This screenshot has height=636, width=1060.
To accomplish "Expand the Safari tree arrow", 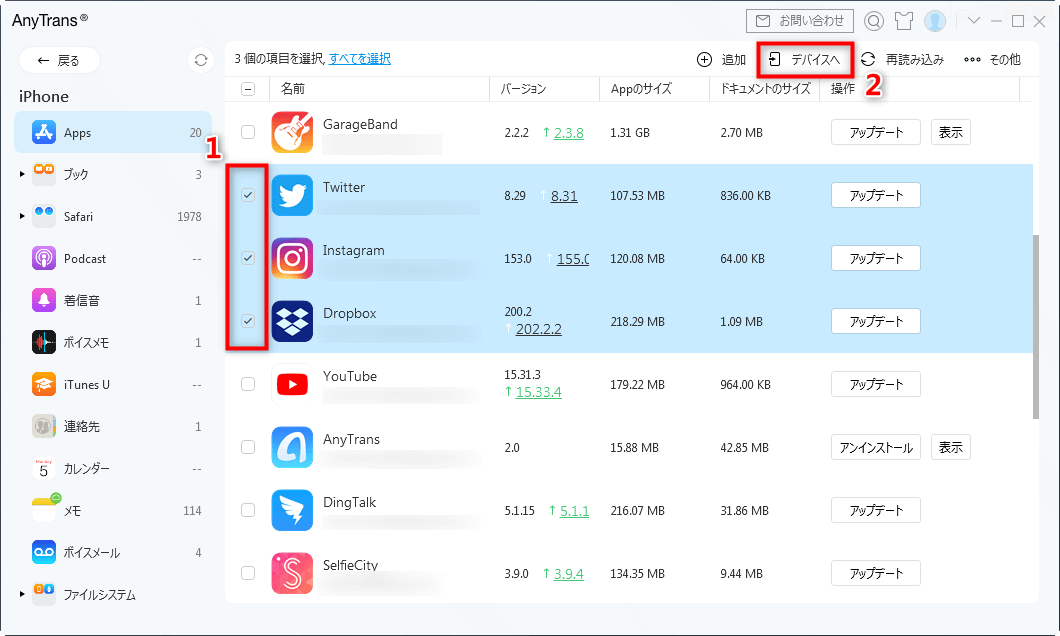I will tap(22, 216).
